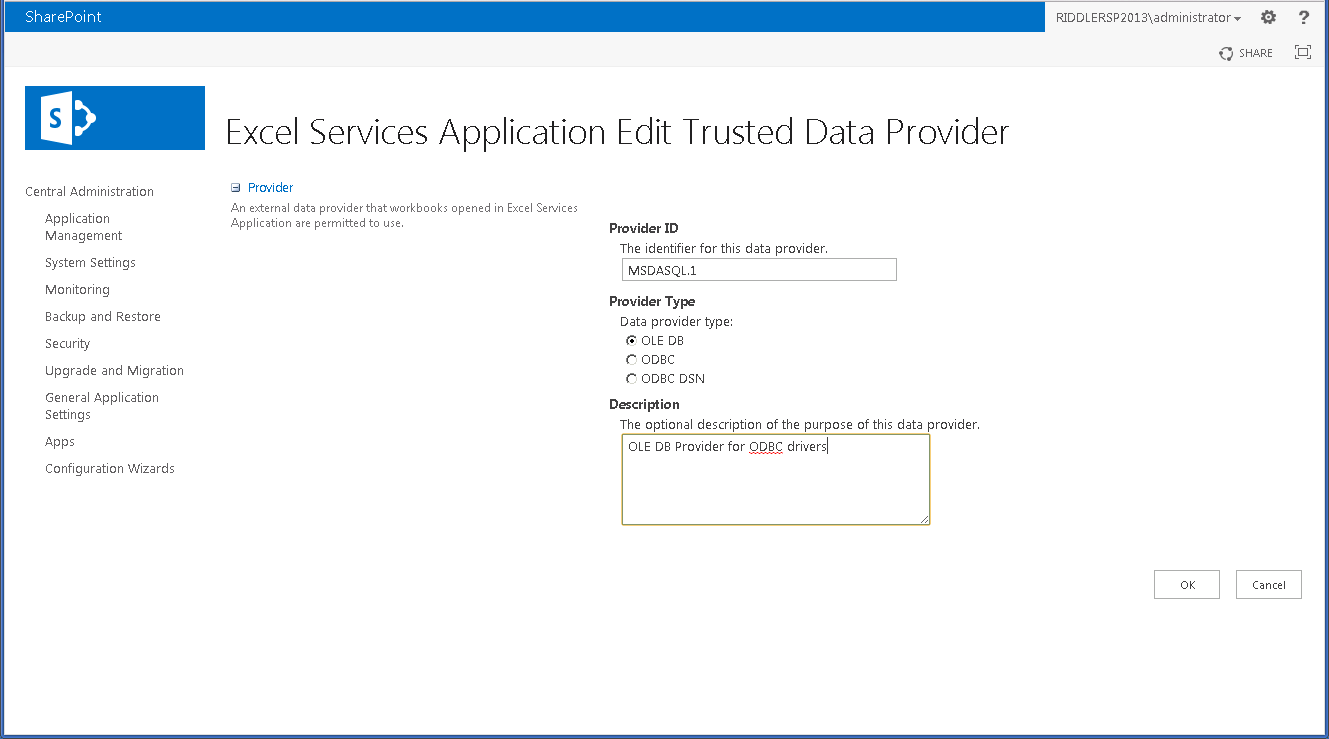Click the Provider section heading link
Image resolution: width=1329 pixels, height=739 pixels.
[268, 187]
